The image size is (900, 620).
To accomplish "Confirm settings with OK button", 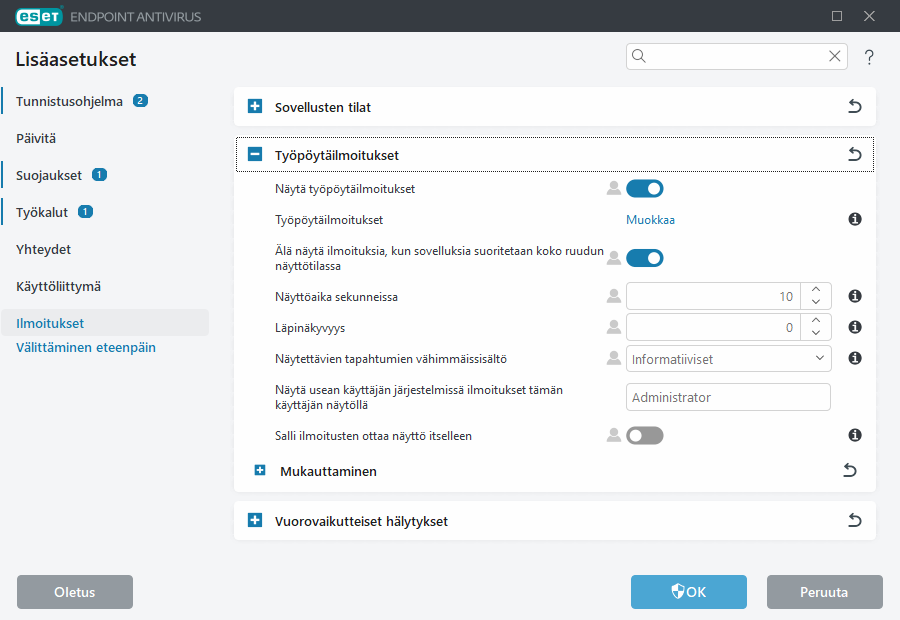I will point(689,592).
